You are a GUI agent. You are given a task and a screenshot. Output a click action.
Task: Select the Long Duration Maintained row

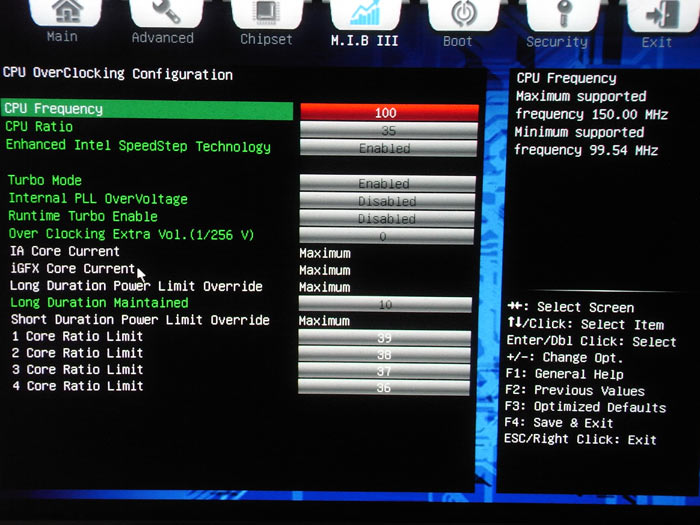click(99, 303)
